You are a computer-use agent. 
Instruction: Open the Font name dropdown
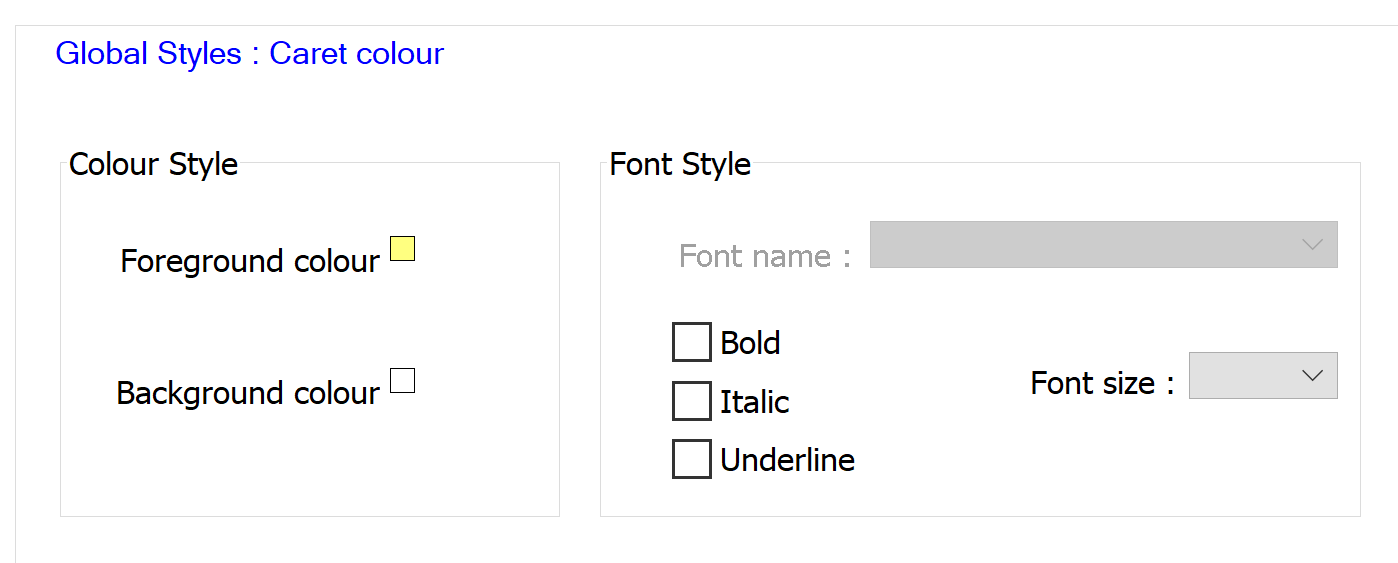click(x=1104, y=244)
